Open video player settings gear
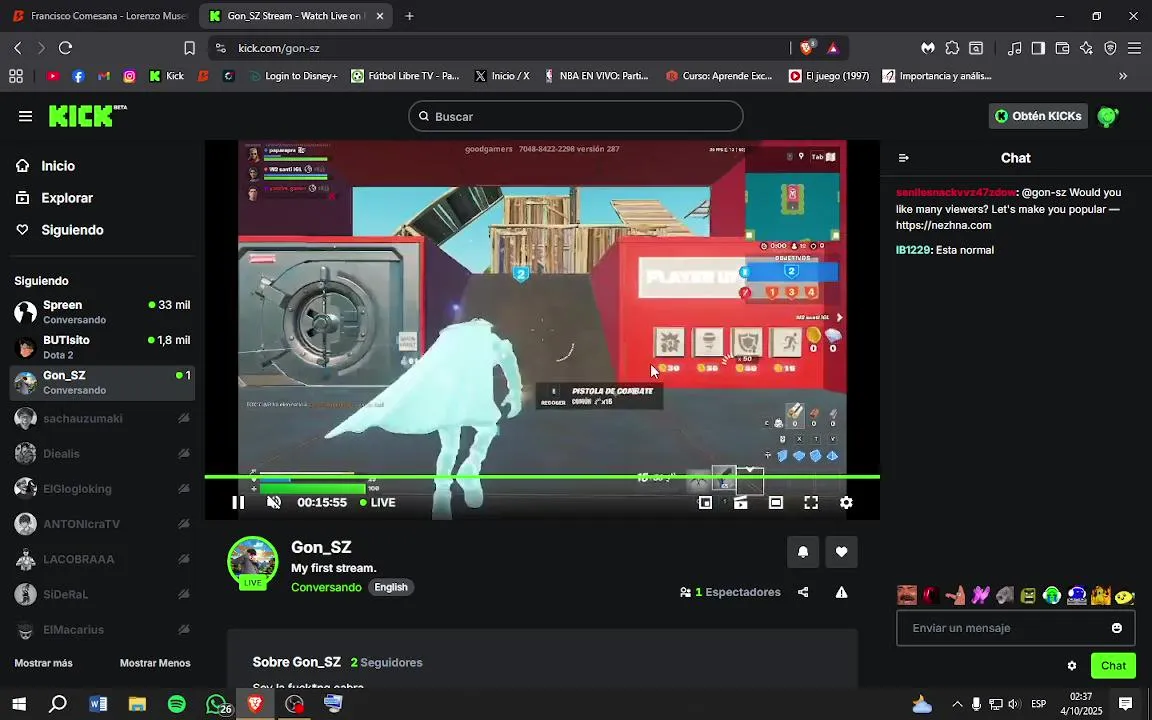1152x720 pixels. click(846, 503)
